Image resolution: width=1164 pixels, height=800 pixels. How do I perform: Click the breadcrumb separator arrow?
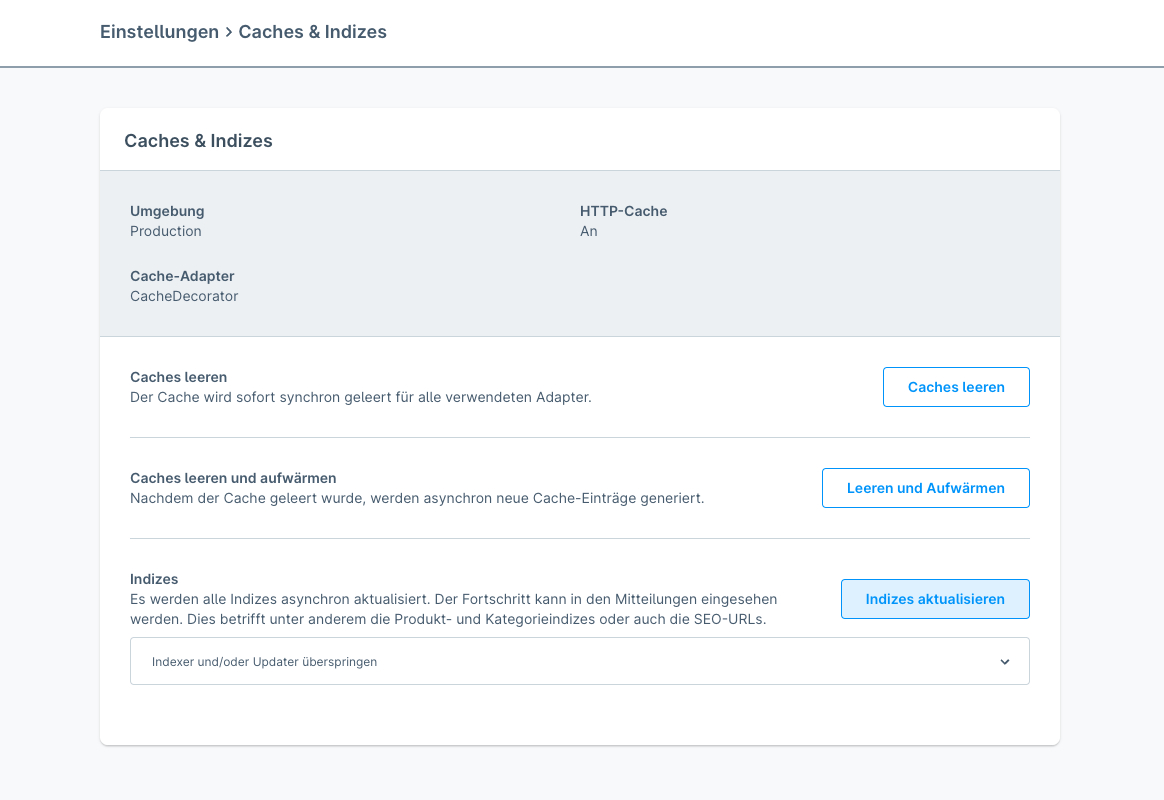[x=229, y=32]
